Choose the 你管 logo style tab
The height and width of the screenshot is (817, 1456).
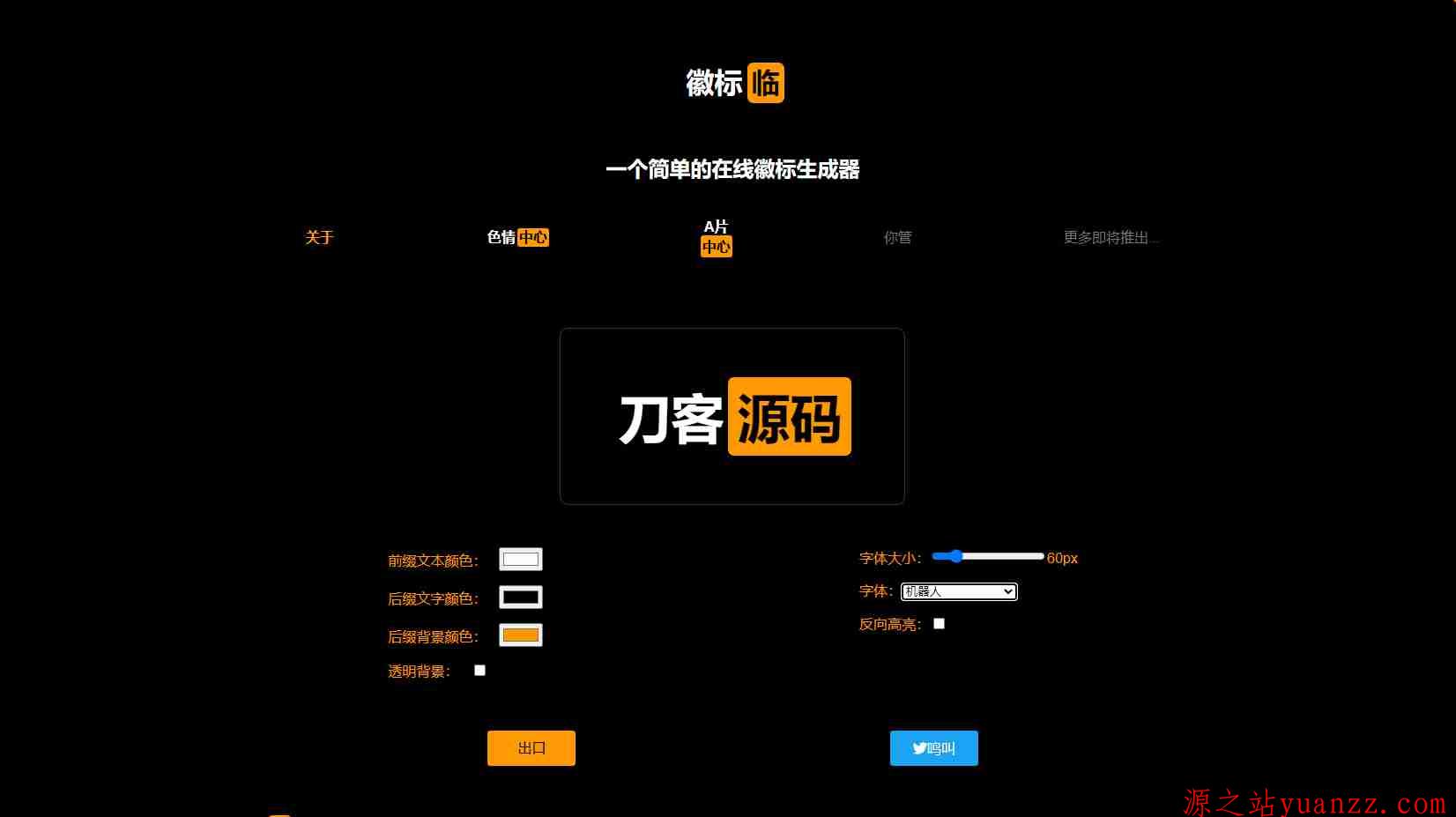897,237
